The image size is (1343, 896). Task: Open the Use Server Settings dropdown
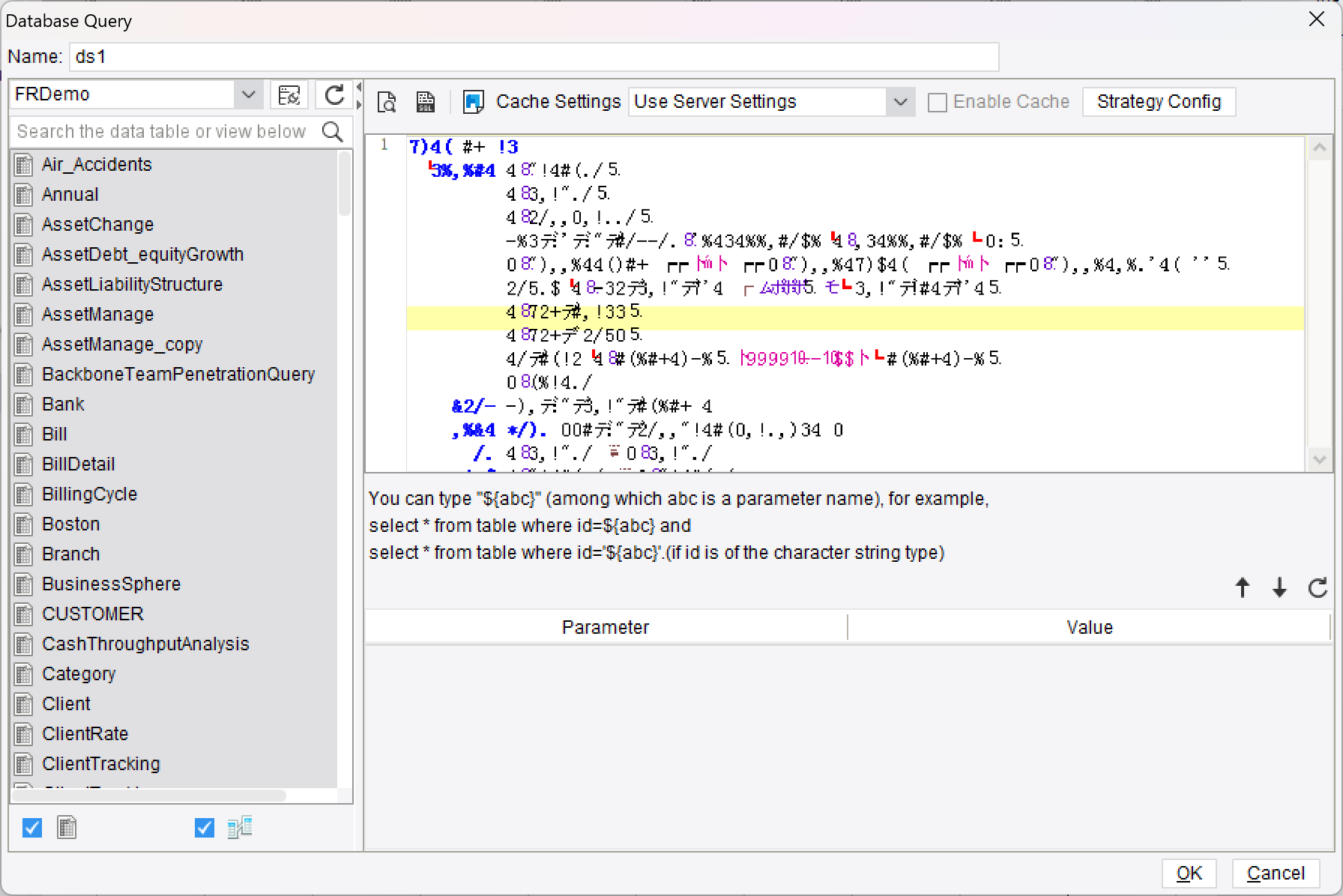click(x=900, y=102)
